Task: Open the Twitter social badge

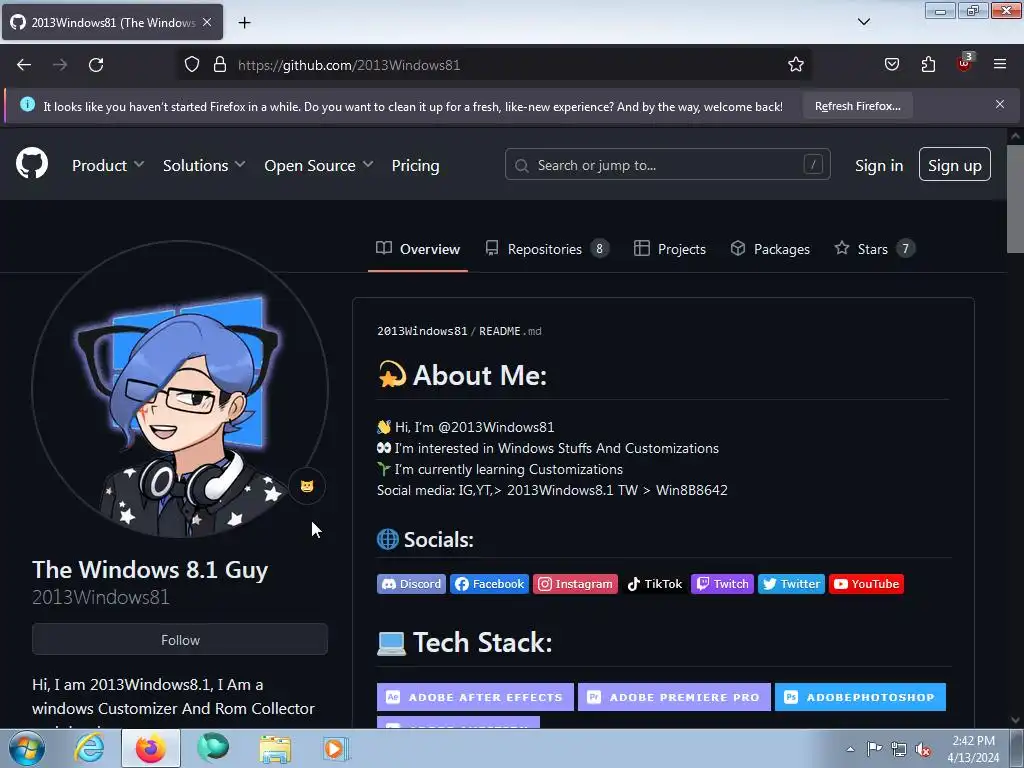Action: 791,584
